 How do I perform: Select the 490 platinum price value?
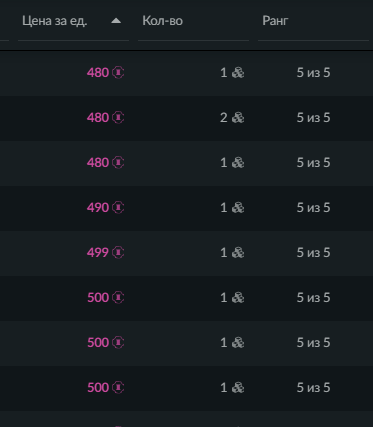tap(98, 207)
